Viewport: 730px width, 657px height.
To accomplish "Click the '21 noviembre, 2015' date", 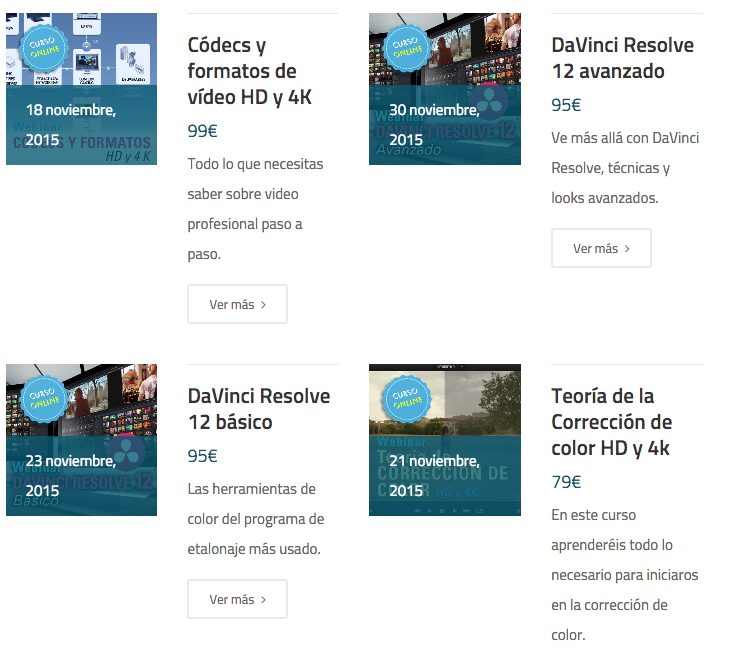I will (434, 476).
